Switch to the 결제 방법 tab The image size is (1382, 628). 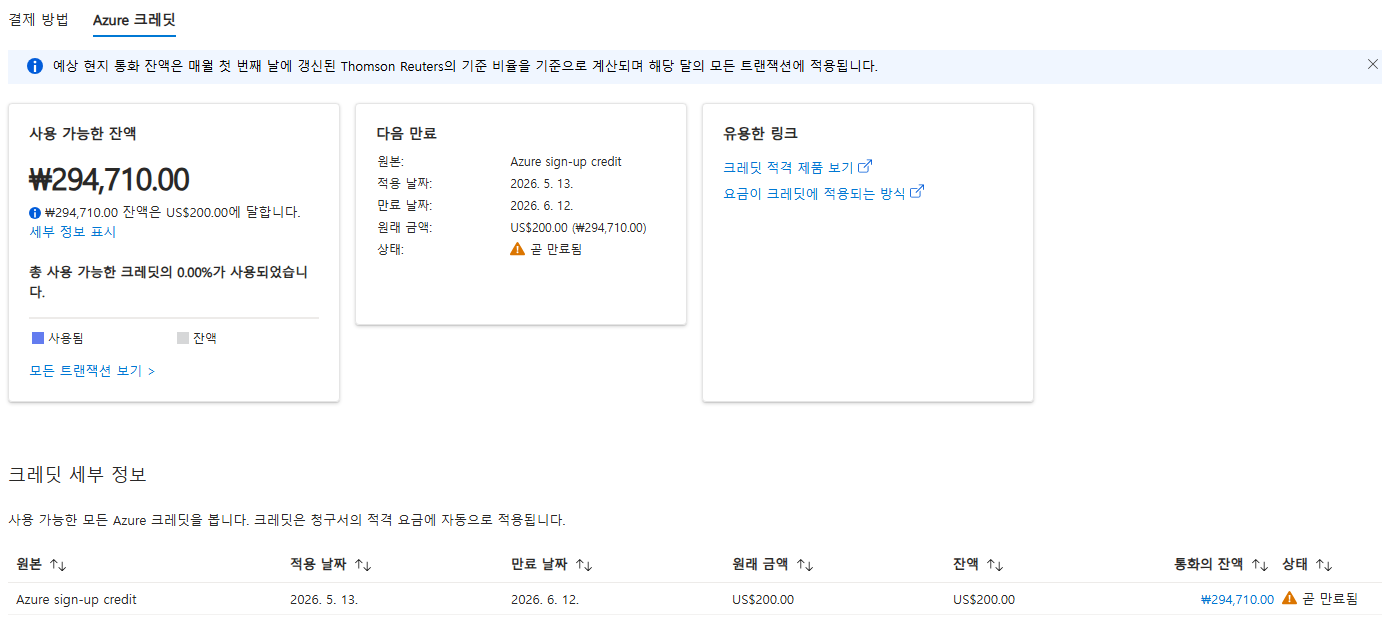pyautogui.click(x=38, y=19)
